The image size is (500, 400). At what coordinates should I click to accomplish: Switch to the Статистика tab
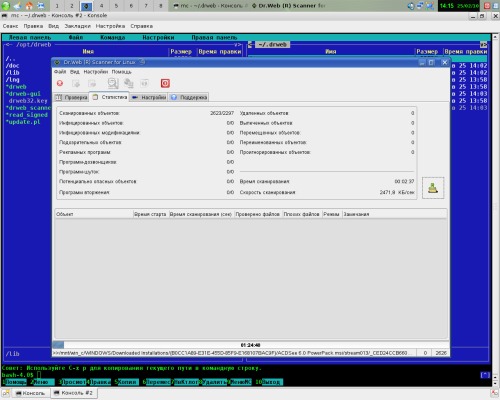click(110, 97)
